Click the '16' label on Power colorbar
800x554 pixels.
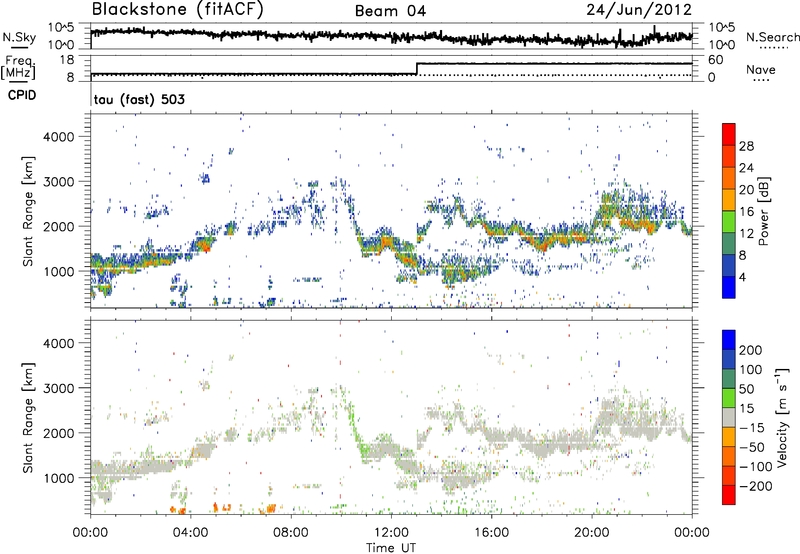click(746, 212)
